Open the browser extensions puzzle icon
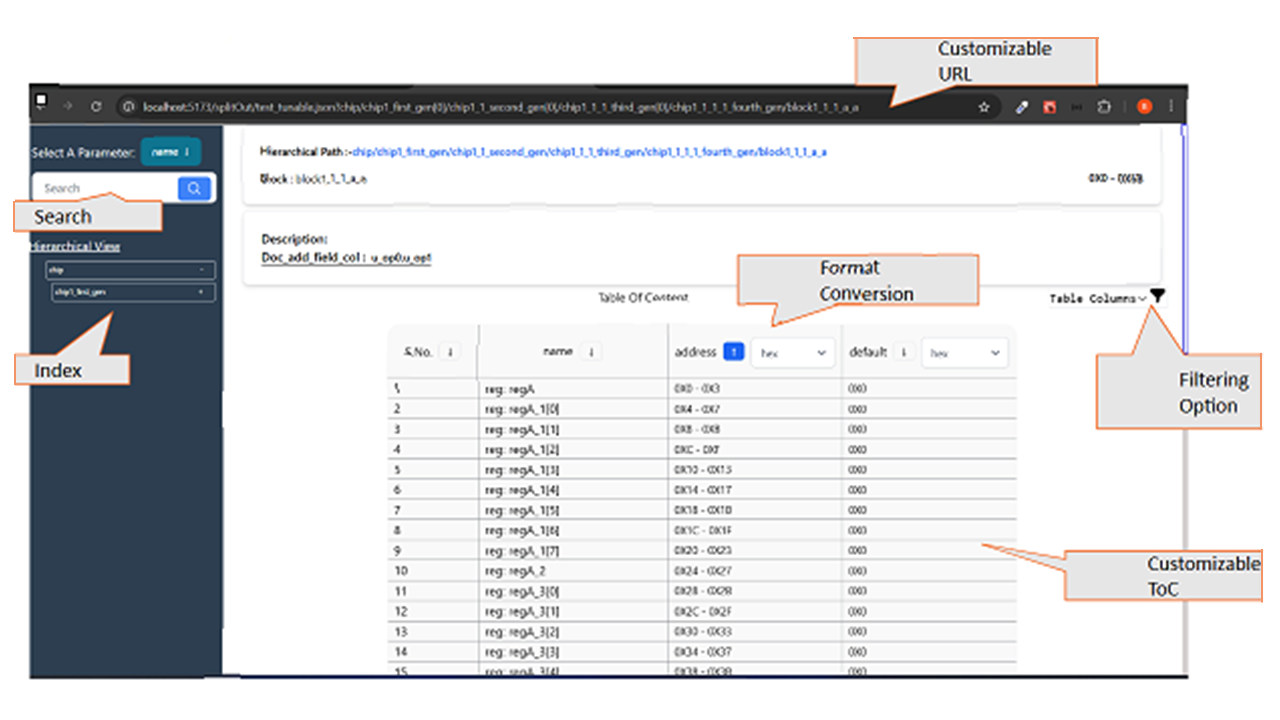The height and width of the screenshot is (720, 1280). click(1104, 107)
